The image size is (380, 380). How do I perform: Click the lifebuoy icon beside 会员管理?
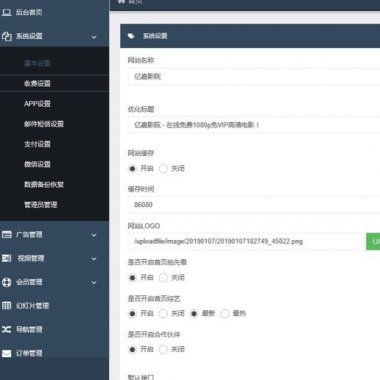(6, 282)
